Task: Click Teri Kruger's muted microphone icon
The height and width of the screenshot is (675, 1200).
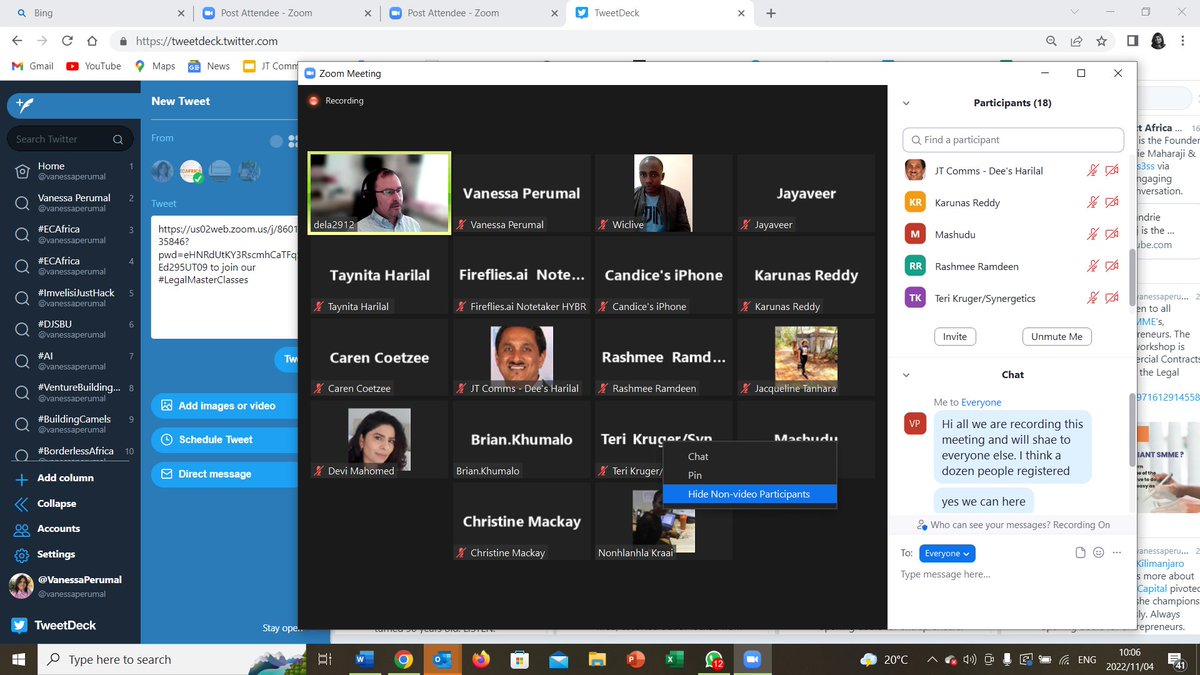Action: click(x=1093, y=298)
